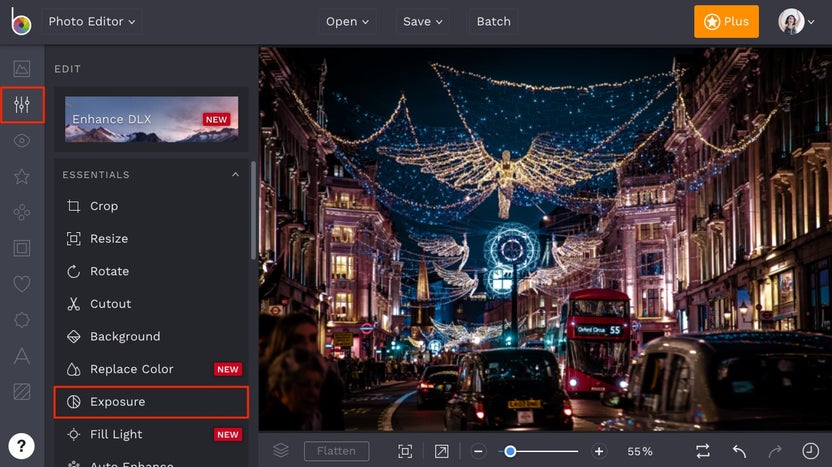Click the Flatten button
This screenshot has width=832, height=467.
point(336,451)
